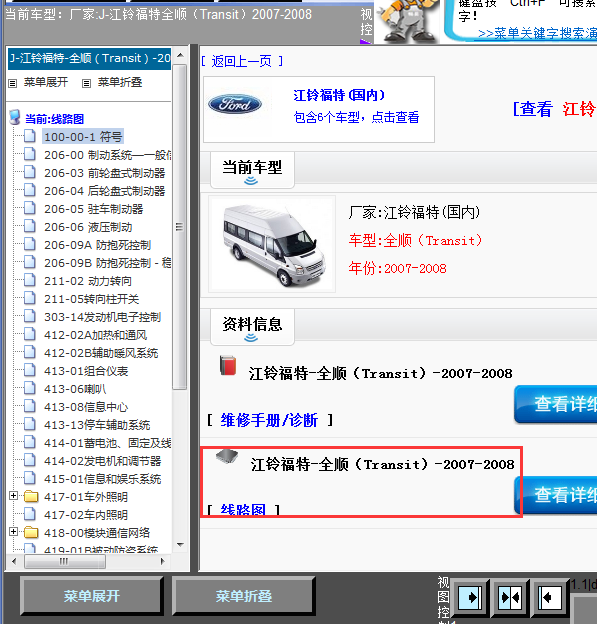Viewport: 597px width, 624px height.
Task: Click 菜单展开 link at top of tree
Action: pyautogui.click(x=46, y=82)
